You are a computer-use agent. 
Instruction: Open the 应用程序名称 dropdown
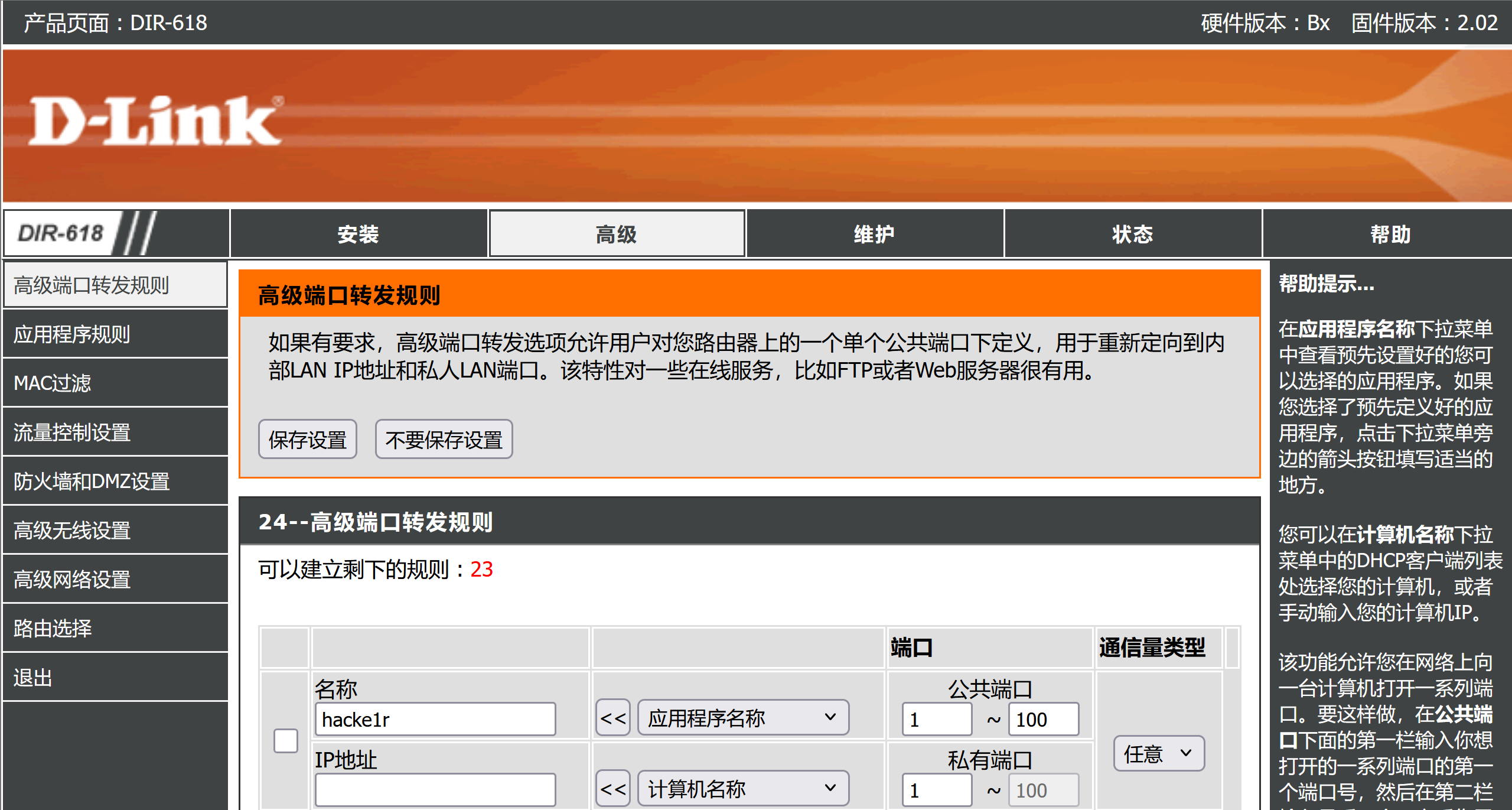click(x=742, y=718)
